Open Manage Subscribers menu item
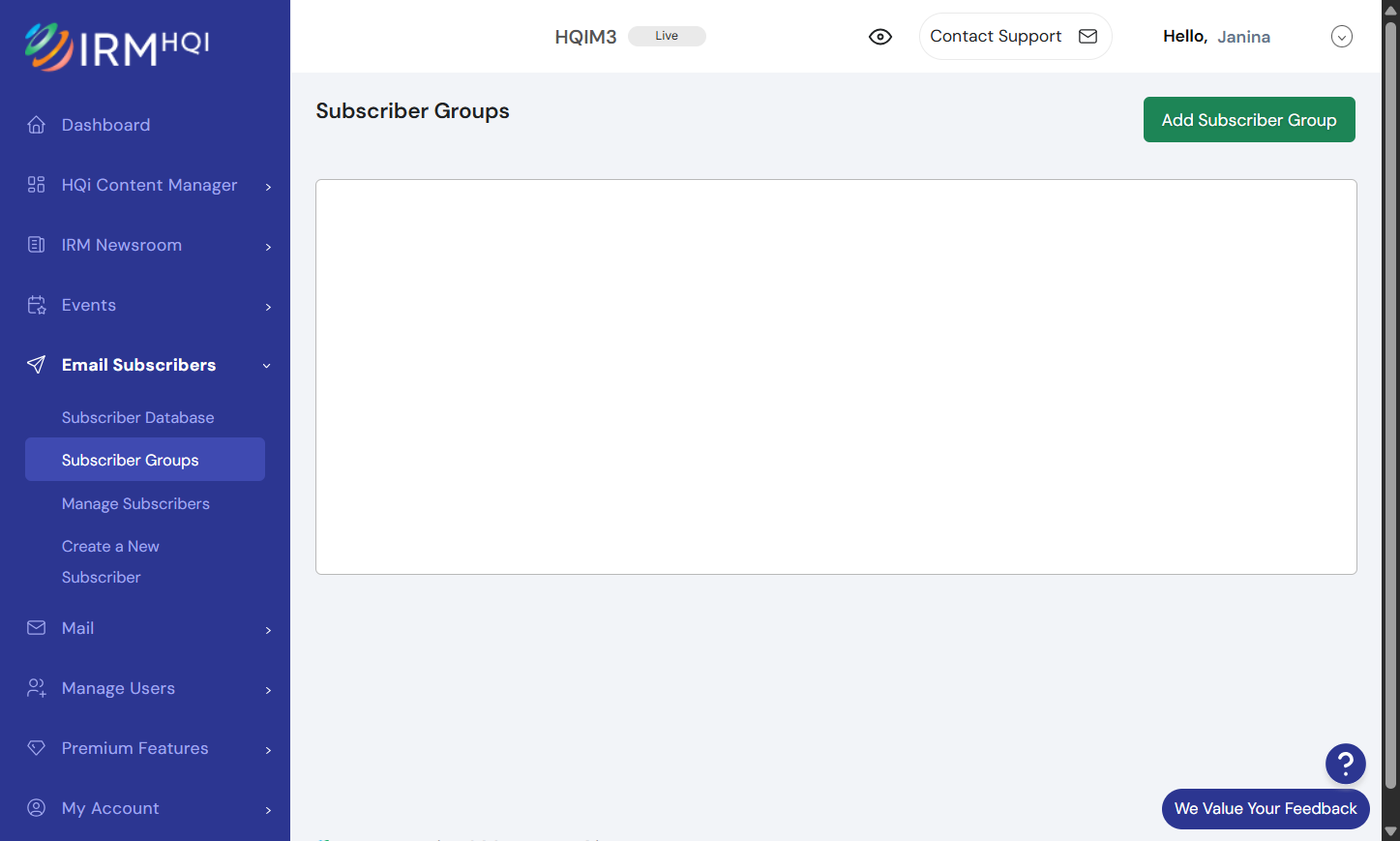The height and width of the screenshot is (841, 1400). tap(135, 503)
